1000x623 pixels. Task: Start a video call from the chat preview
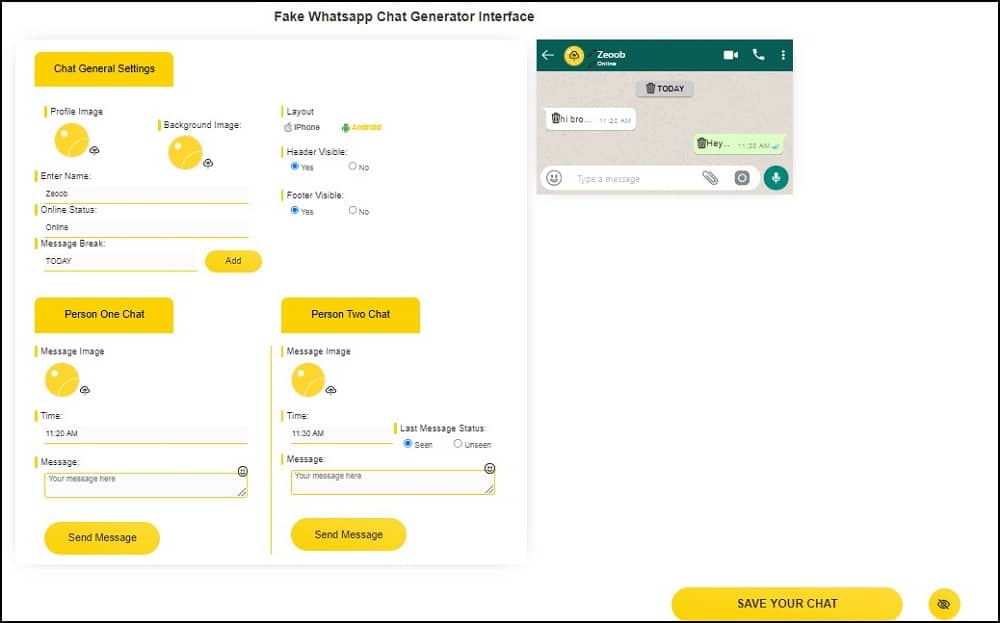pos(731,55)
